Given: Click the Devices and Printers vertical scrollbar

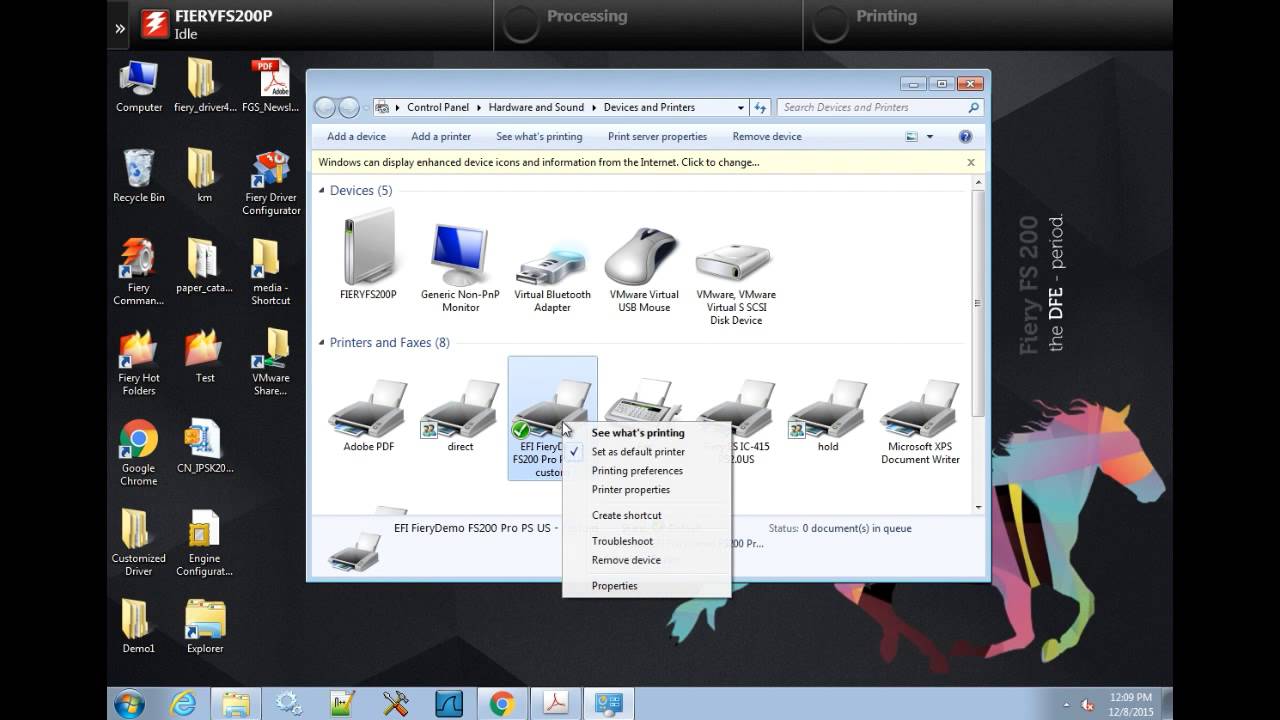Looking at the screenshot, I should point(977,302).
